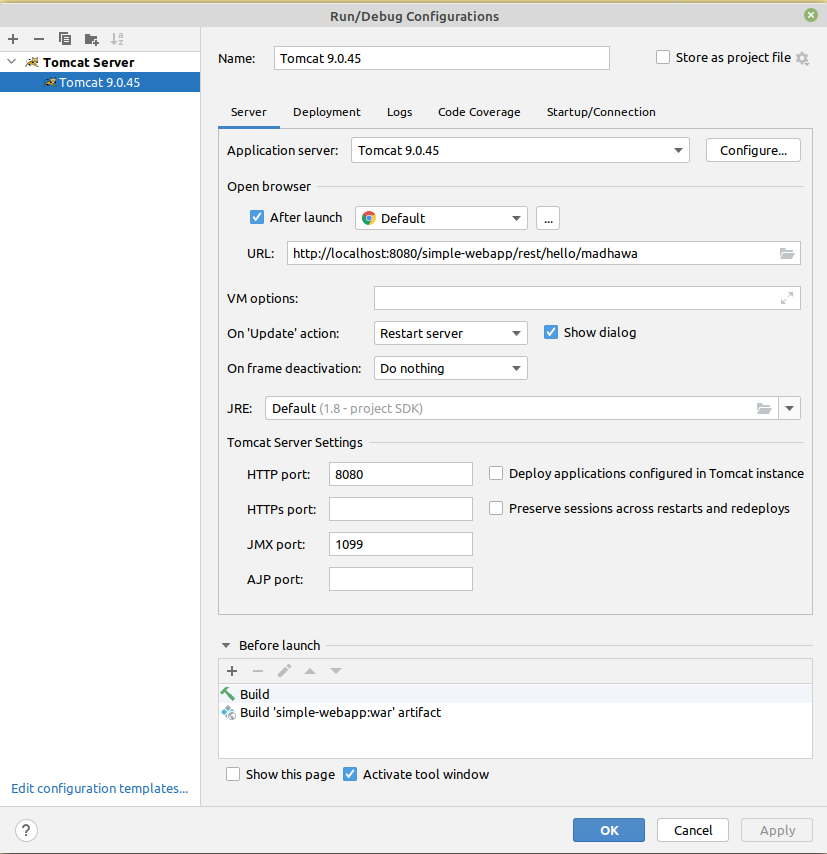Click the Tomcat Server group icon
Viewport: 827px width, 854px height.
click(x=32, y=62)
